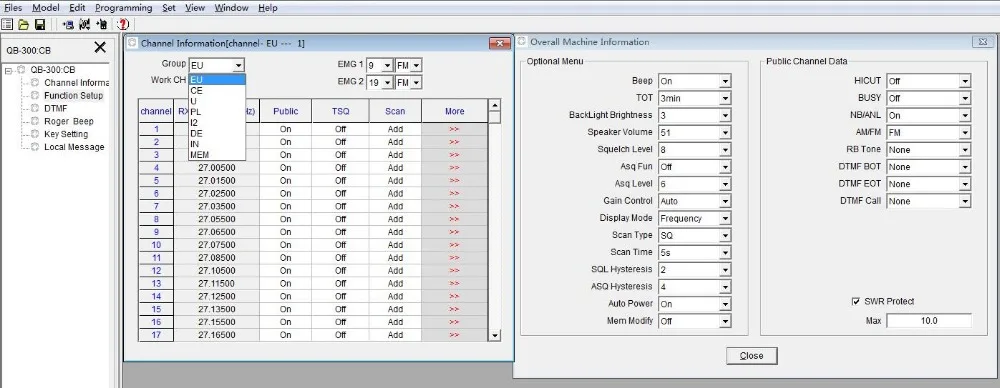Click the read from radio toolbar icon
Screen dimensions: 1000x388
click(68, 24)
